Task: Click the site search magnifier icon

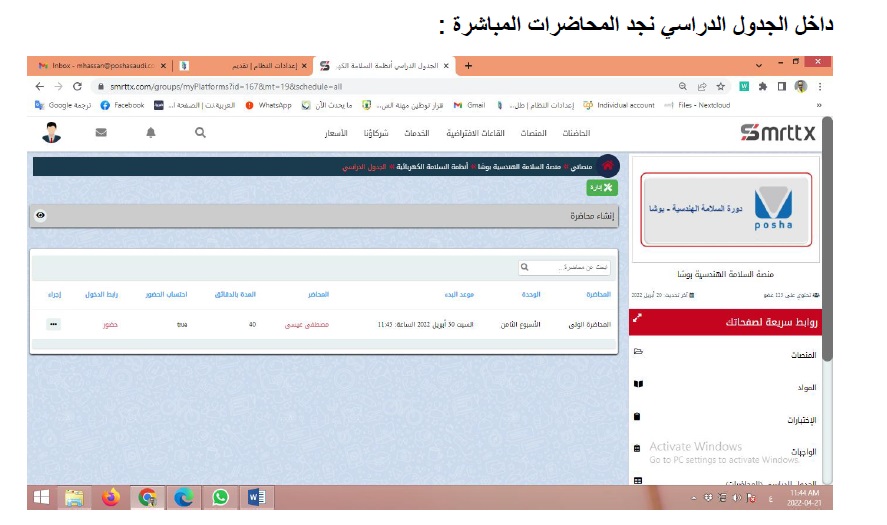Action: tap(200, 132)
